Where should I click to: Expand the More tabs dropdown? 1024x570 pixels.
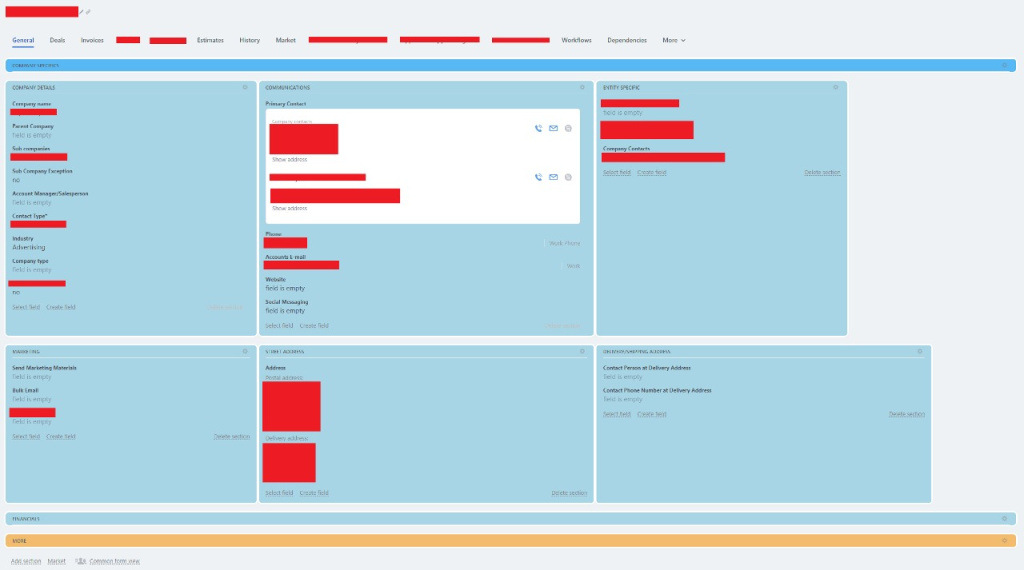click(673, 40)
